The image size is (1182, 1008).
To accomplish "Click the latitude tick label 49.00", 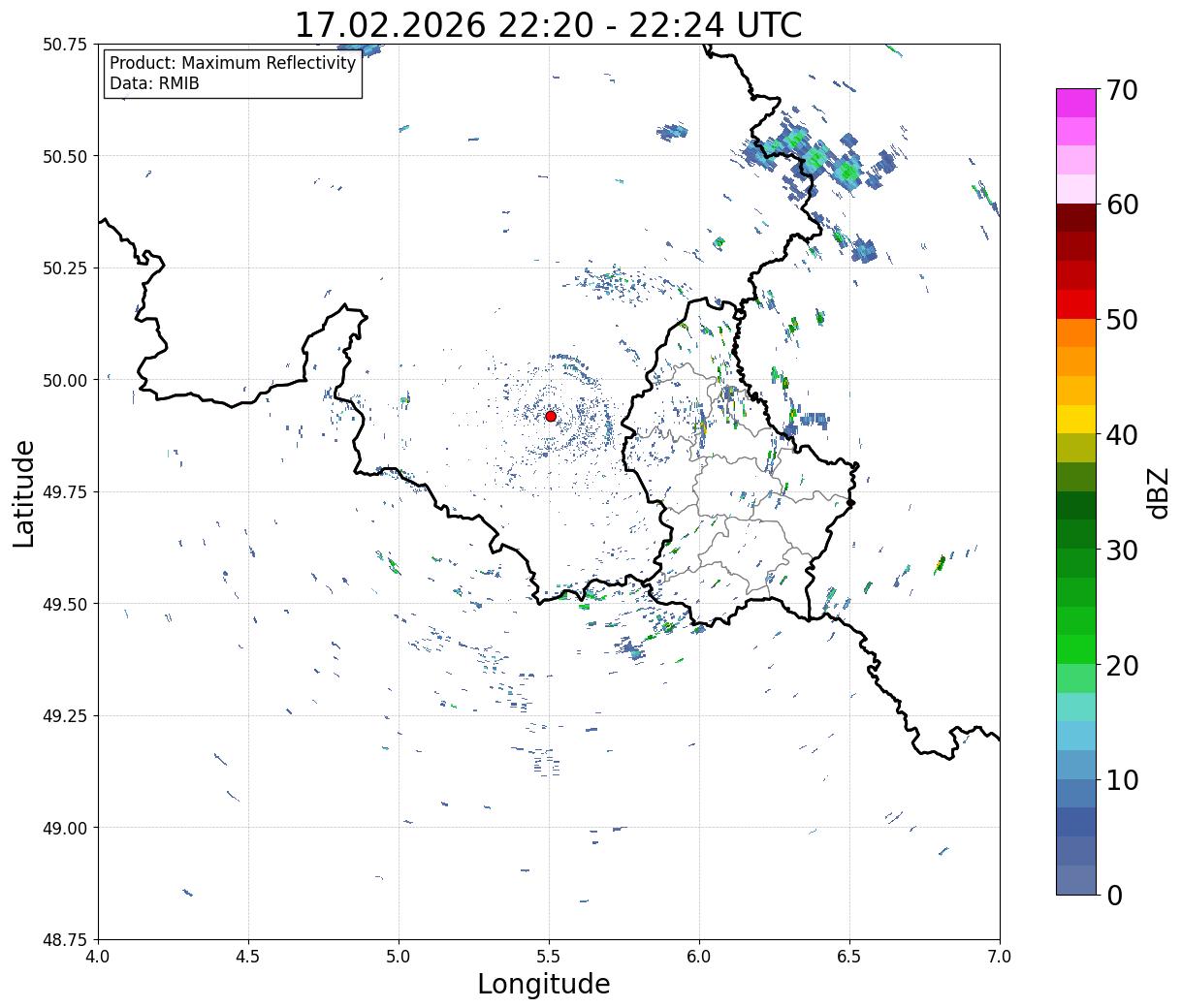I will click(x=65, y=828).
